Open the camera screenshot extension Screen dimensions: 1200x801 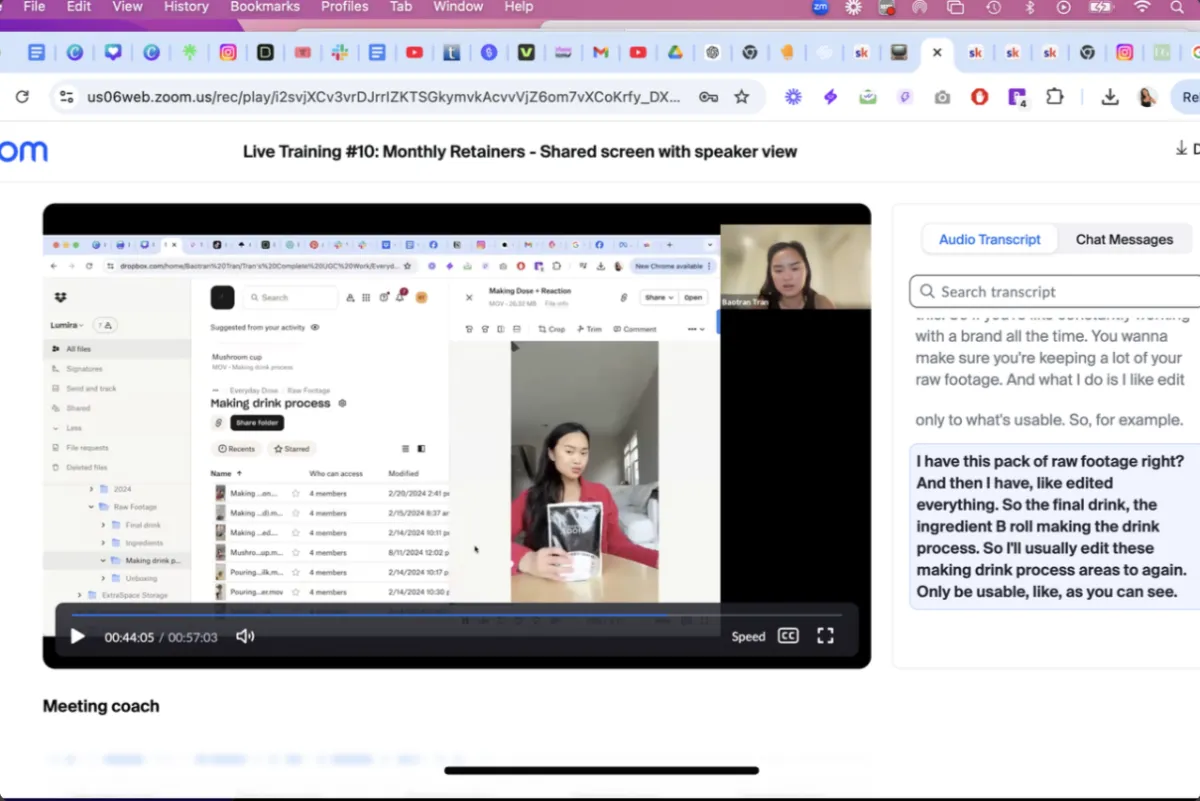(942, 97)
